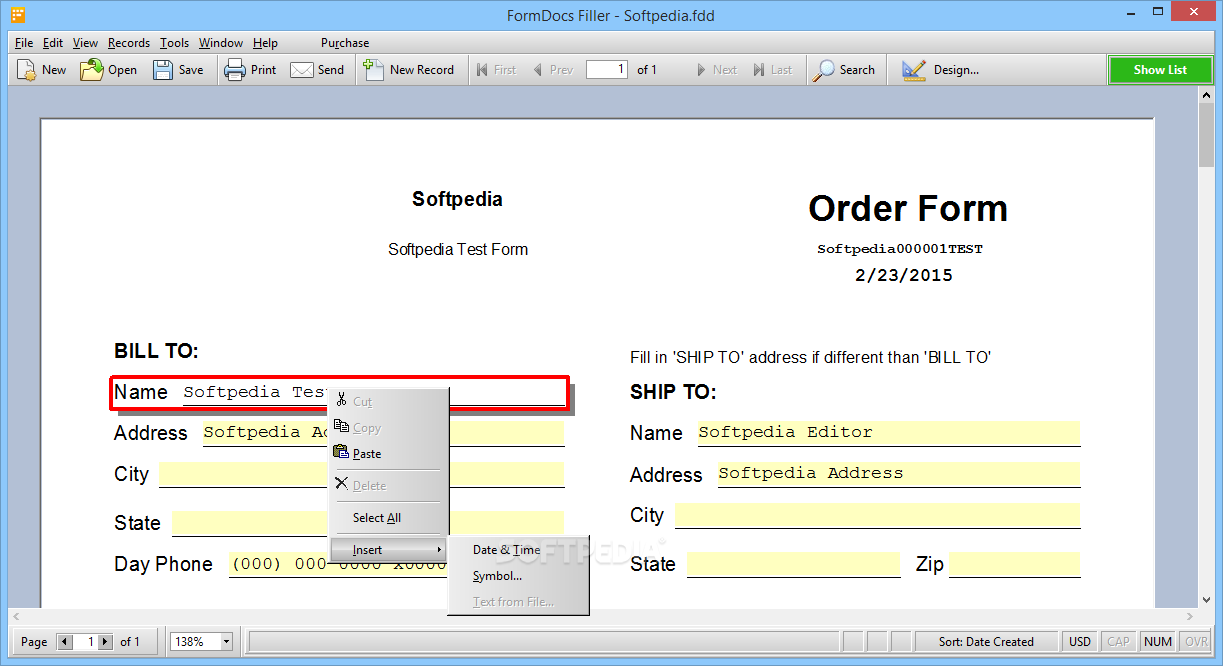Click the FormDocs app icon in title bar
The height and width of the screenshot is (666, 1223).
[x=18, y=15]
